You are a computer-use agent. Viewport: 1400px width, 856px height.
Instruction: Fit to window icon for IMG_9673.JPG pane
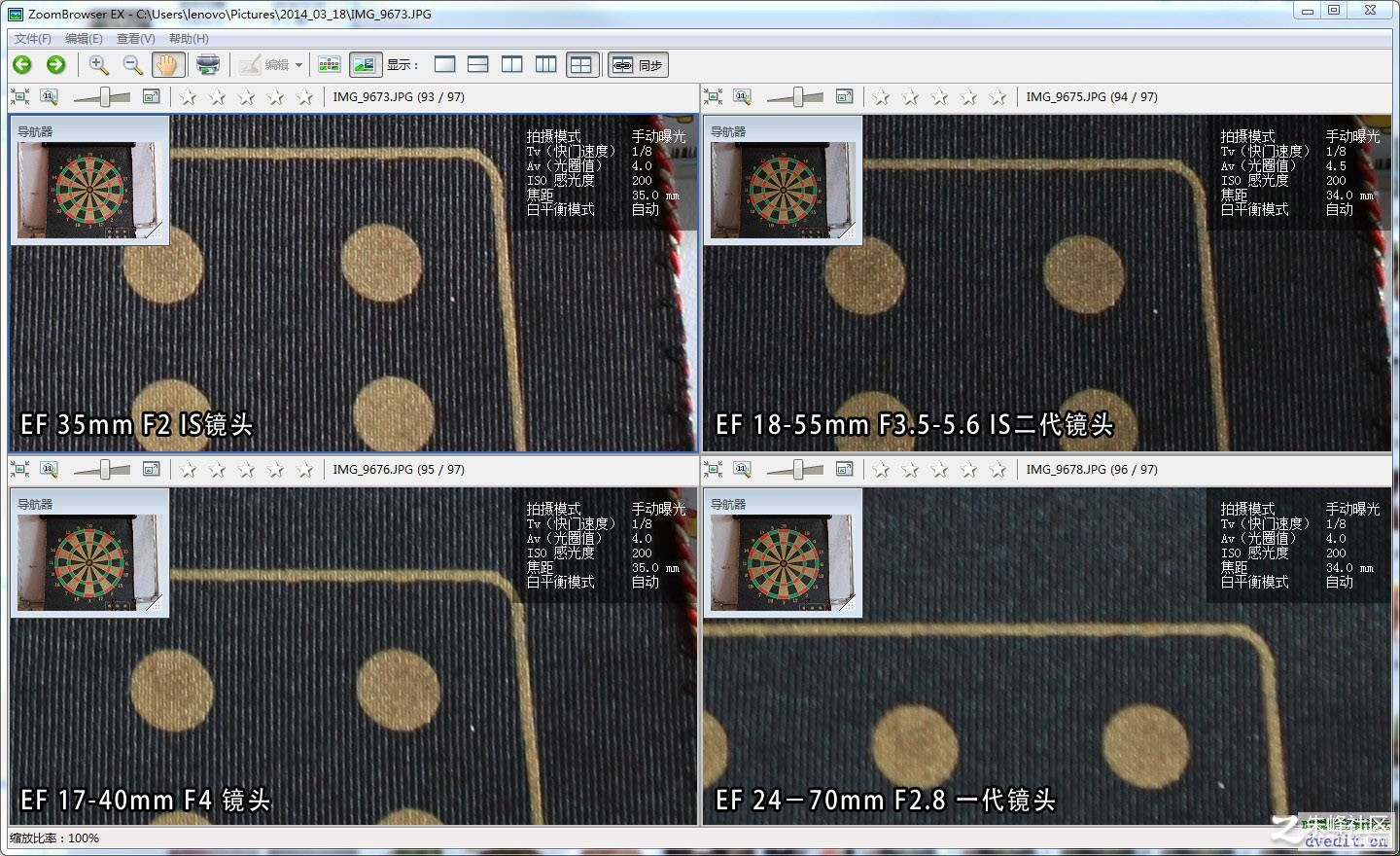tap(19, 96)
